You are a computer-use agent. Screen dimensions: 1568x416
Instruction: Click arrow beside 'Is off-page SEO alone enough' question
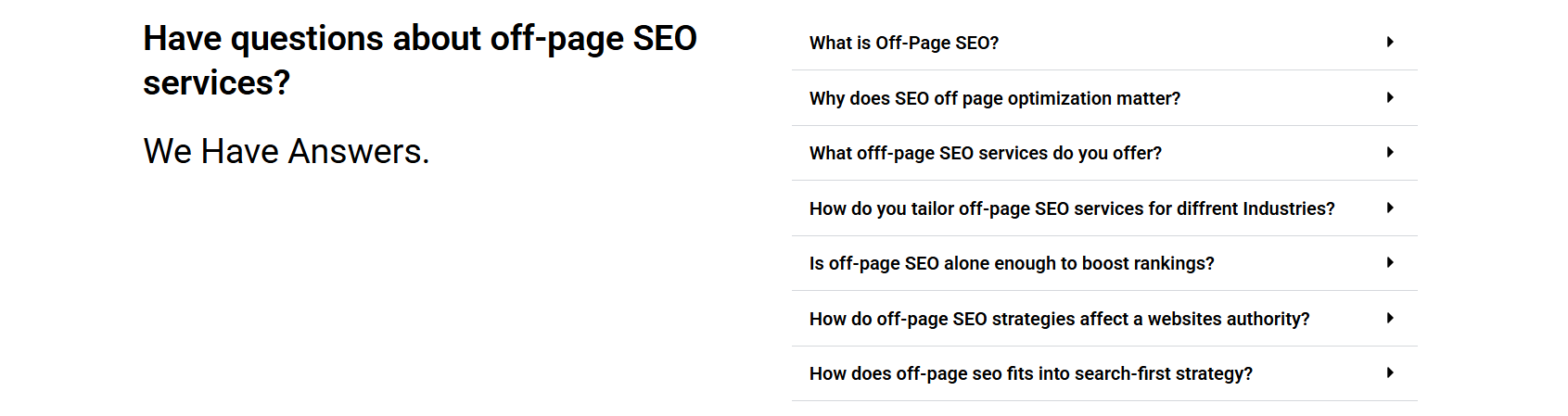coord(1390,262)
